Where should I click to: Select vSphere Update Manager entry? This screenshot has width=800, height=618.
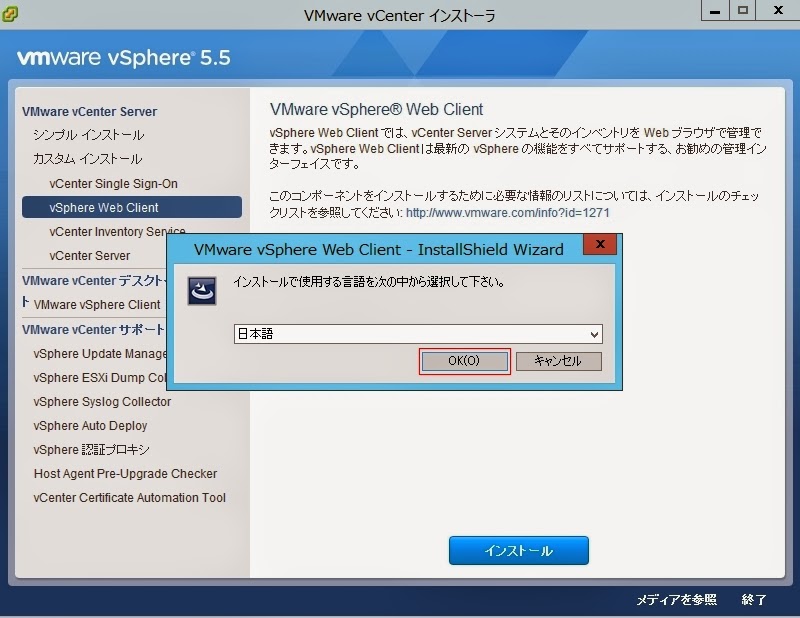100,354
